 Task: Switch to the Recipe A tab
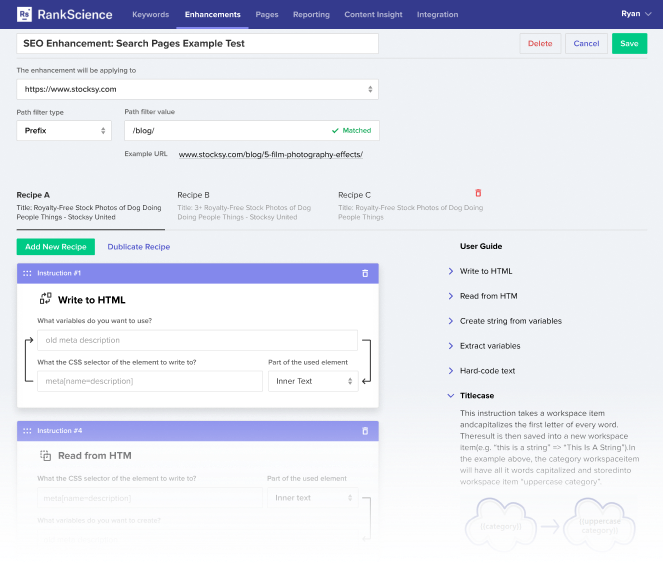click(x=90, y=206)
